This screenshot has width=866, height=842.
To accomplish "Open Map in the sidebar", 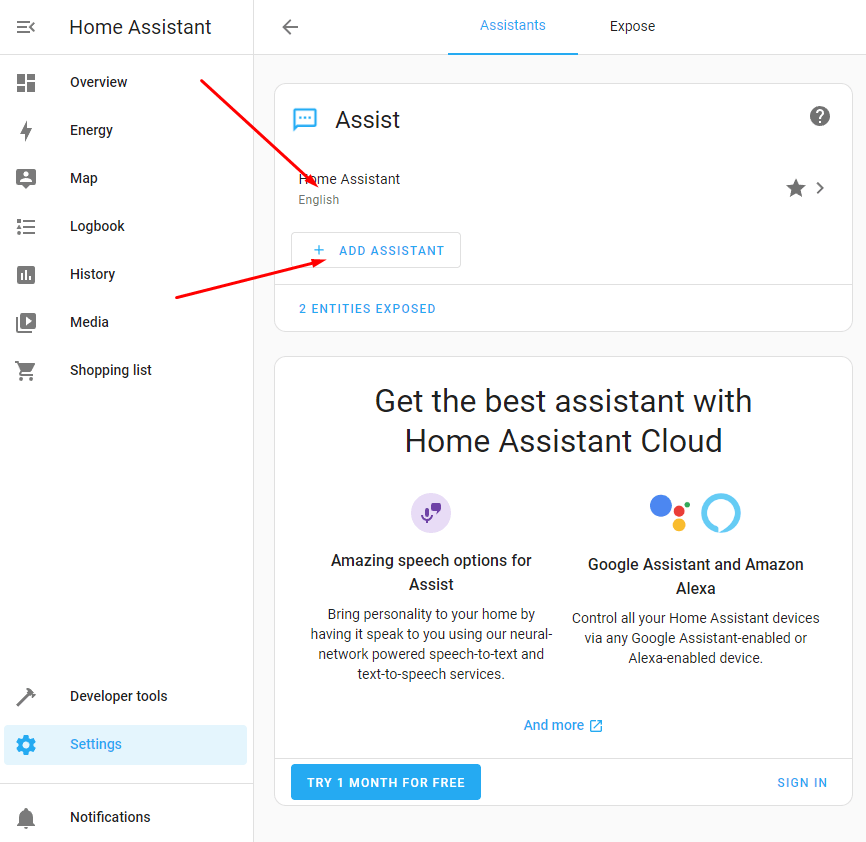I will click(x=125, y=179).
